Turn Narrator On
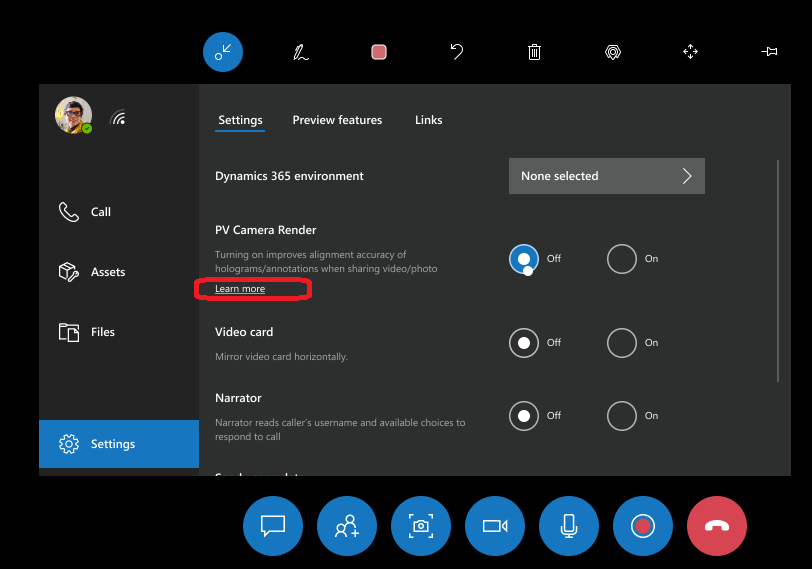 (x=621, y=416)
